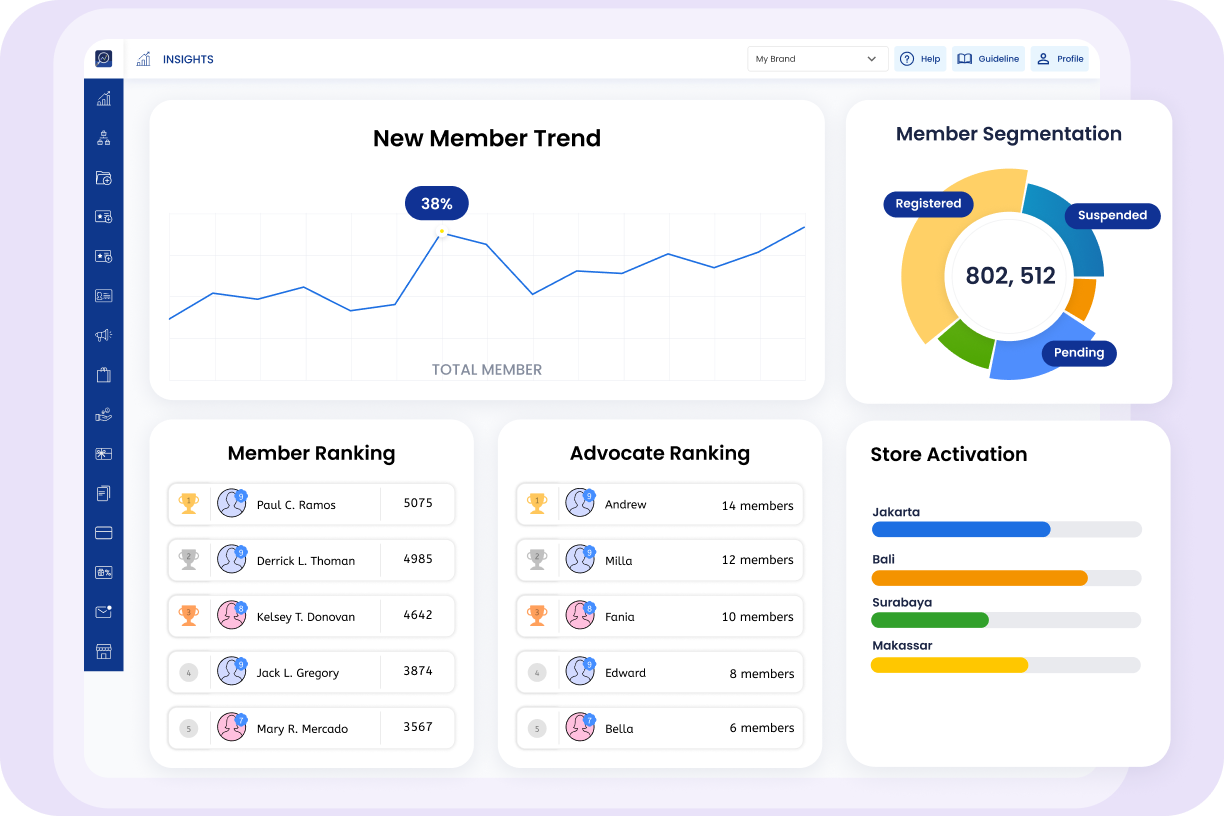Screen dimensions: 1224x816
Task: Open the megaphone campaign sidebar icon
Action: 103,335
